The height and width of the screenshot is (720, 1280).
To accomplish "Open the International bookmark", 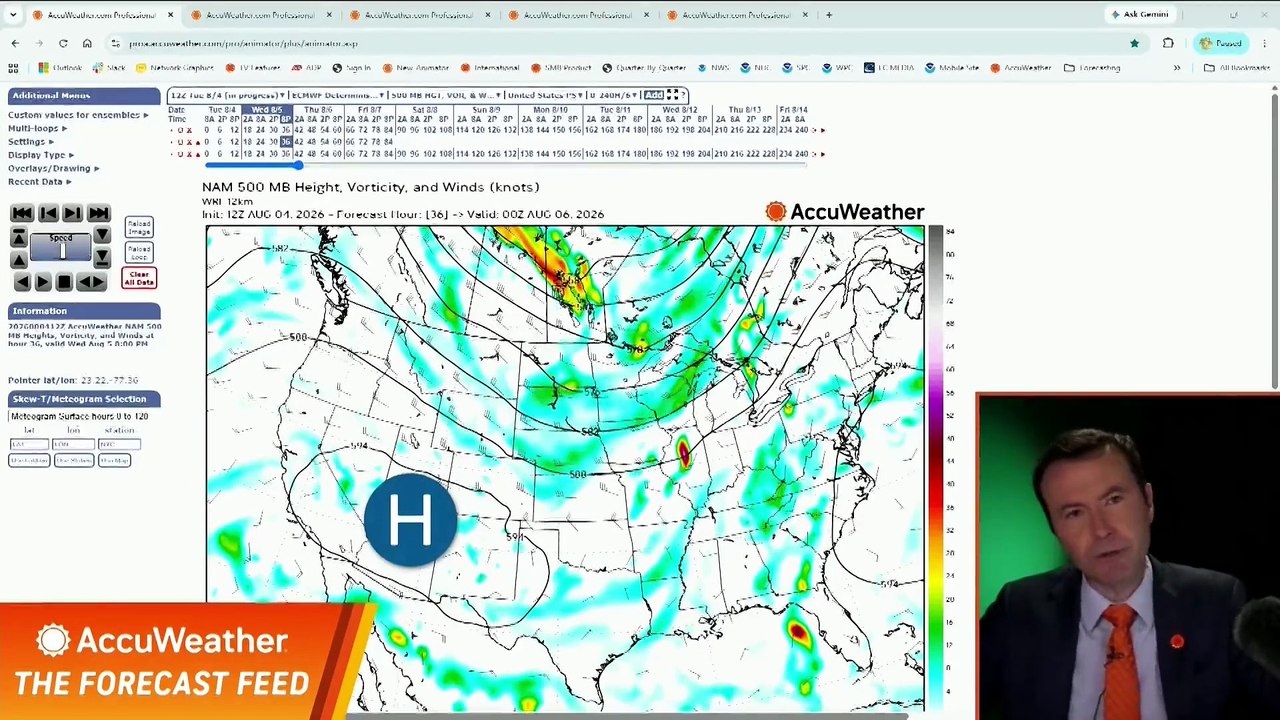I will pos(490,68).
